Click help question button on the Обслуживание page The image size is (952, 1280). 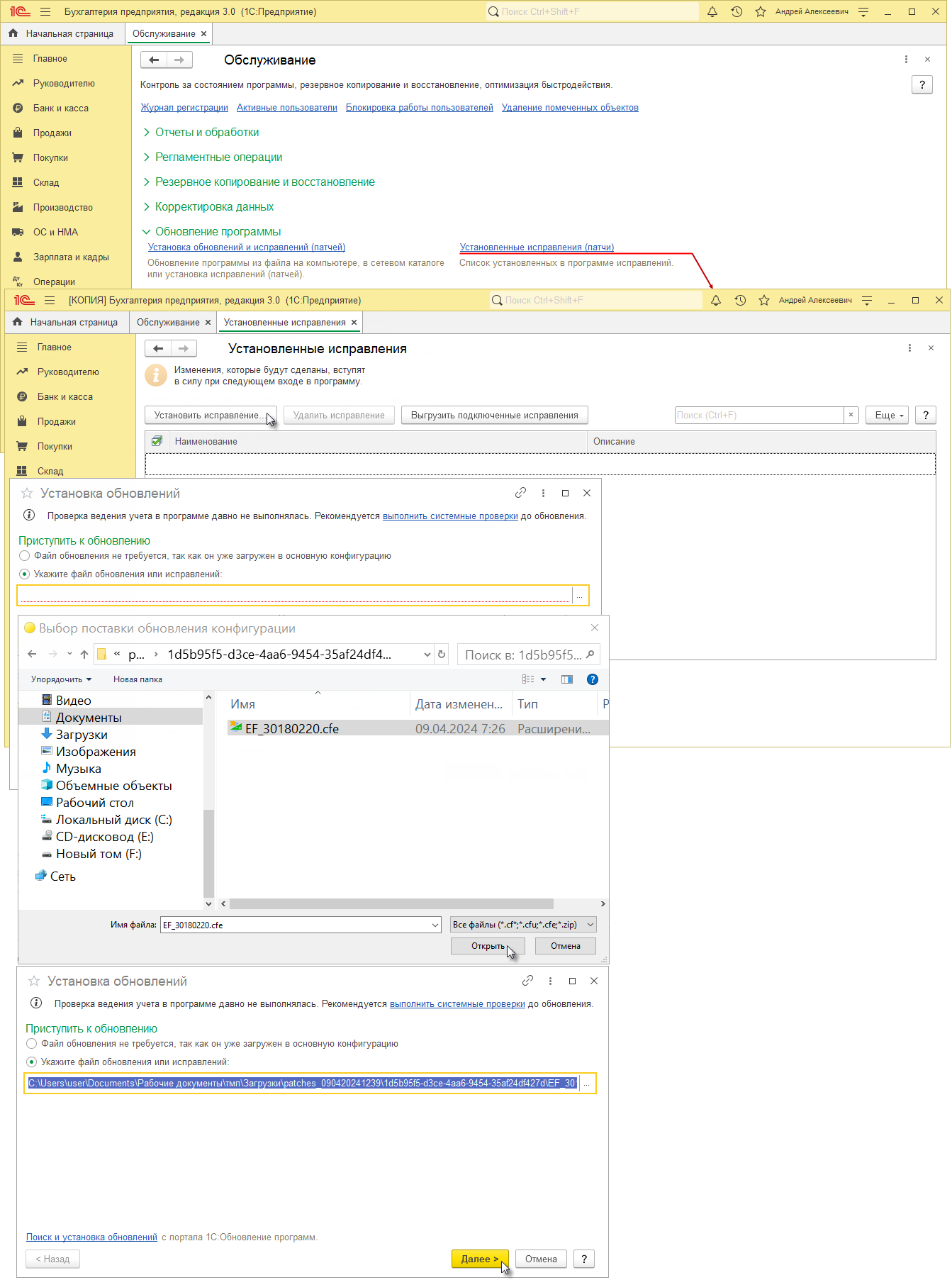(x=922, y=84)
